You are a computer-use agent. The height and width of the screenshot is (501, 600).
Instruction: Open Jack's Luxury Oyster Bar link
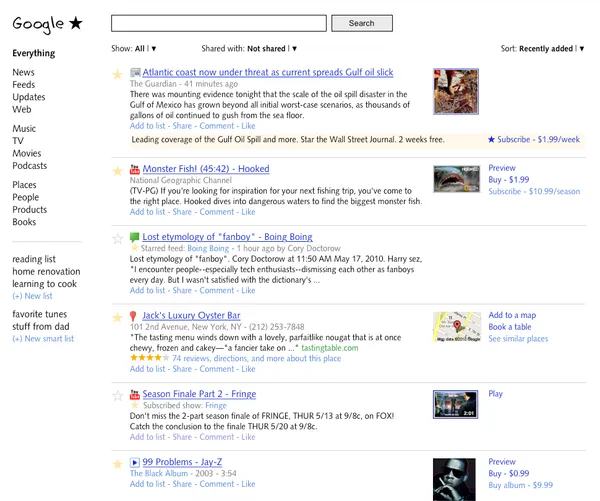(191, 315)
